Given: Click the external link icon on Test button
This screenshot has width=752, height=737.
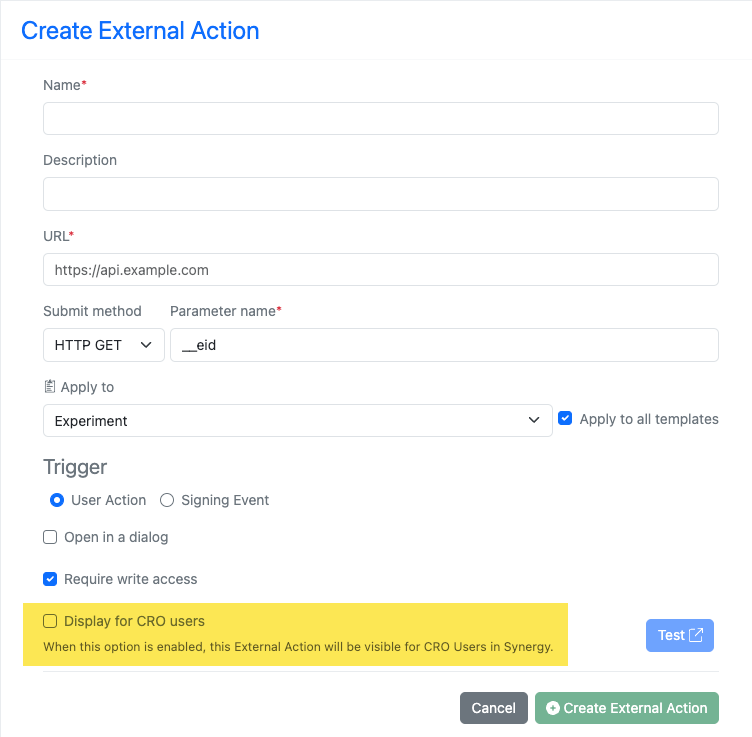Looking at the screenshot, I should (696, 635).
